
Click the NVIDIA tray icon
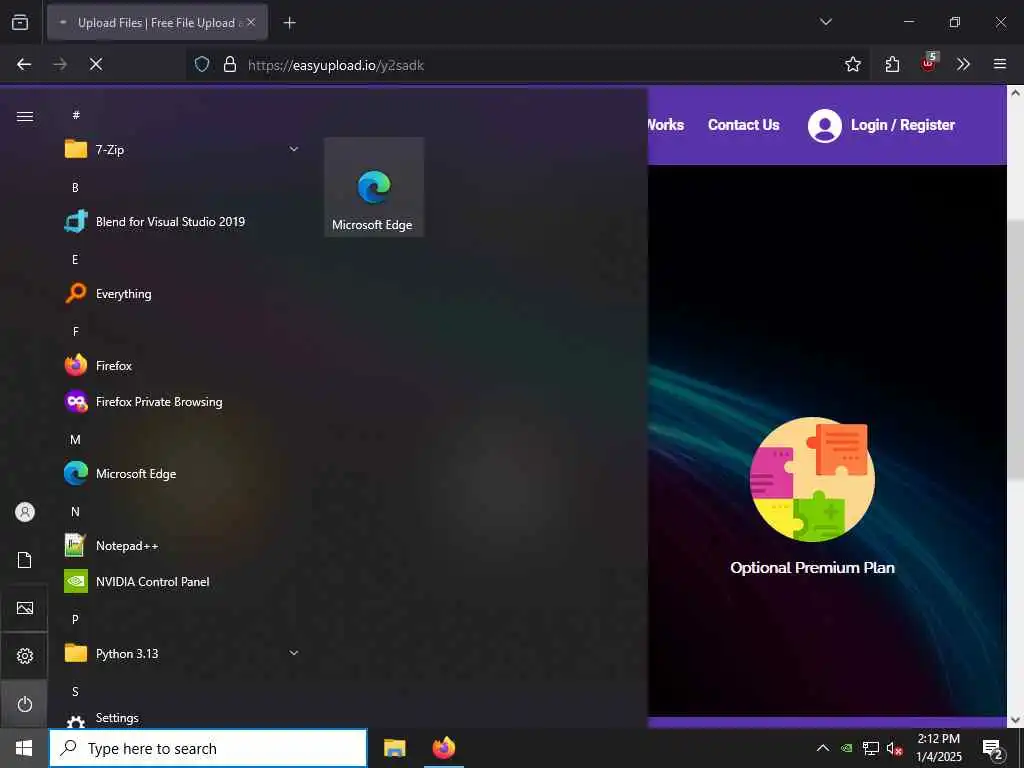tap(846, 748)
